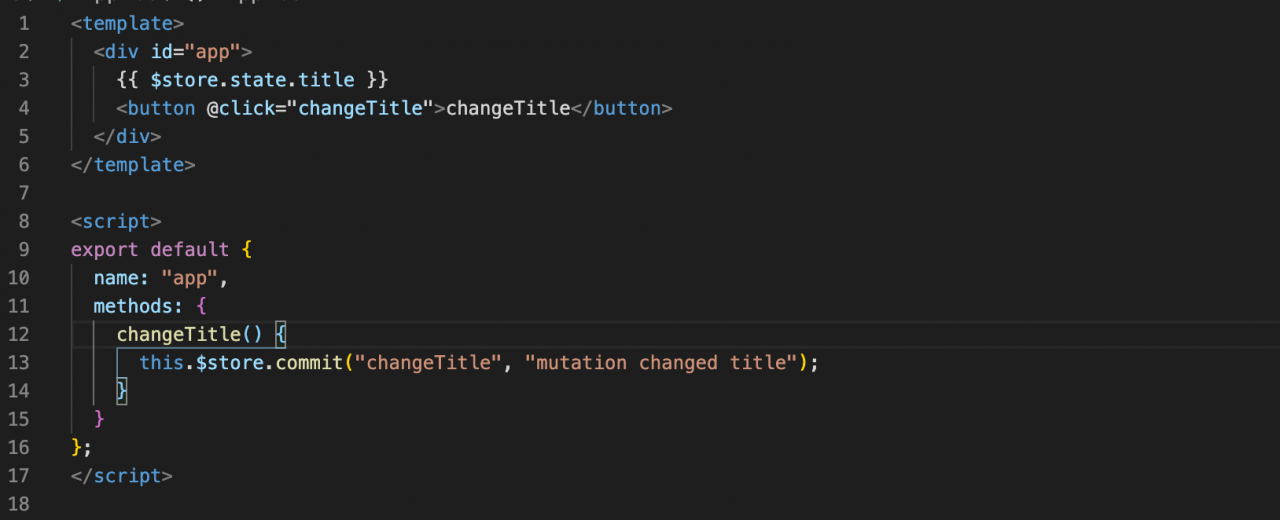Viewport: 1280px width, 520px height.
Task: Click the methods property key
Action: click(133, 306)
